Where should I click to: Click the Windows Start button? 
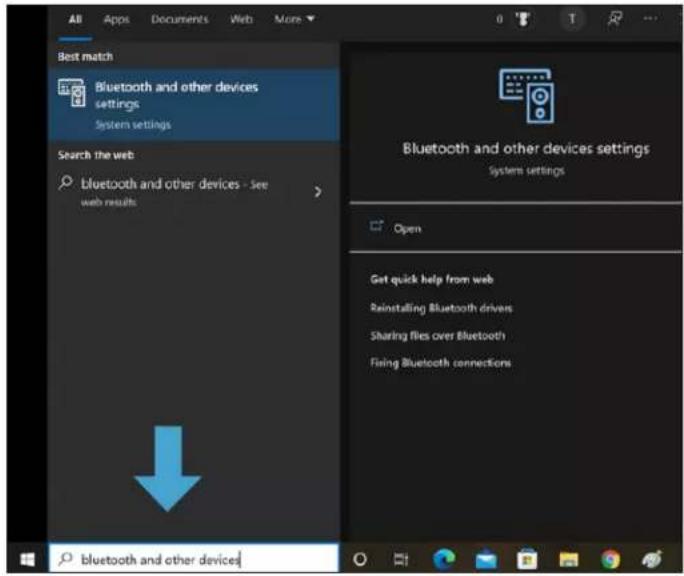[27, 559]
